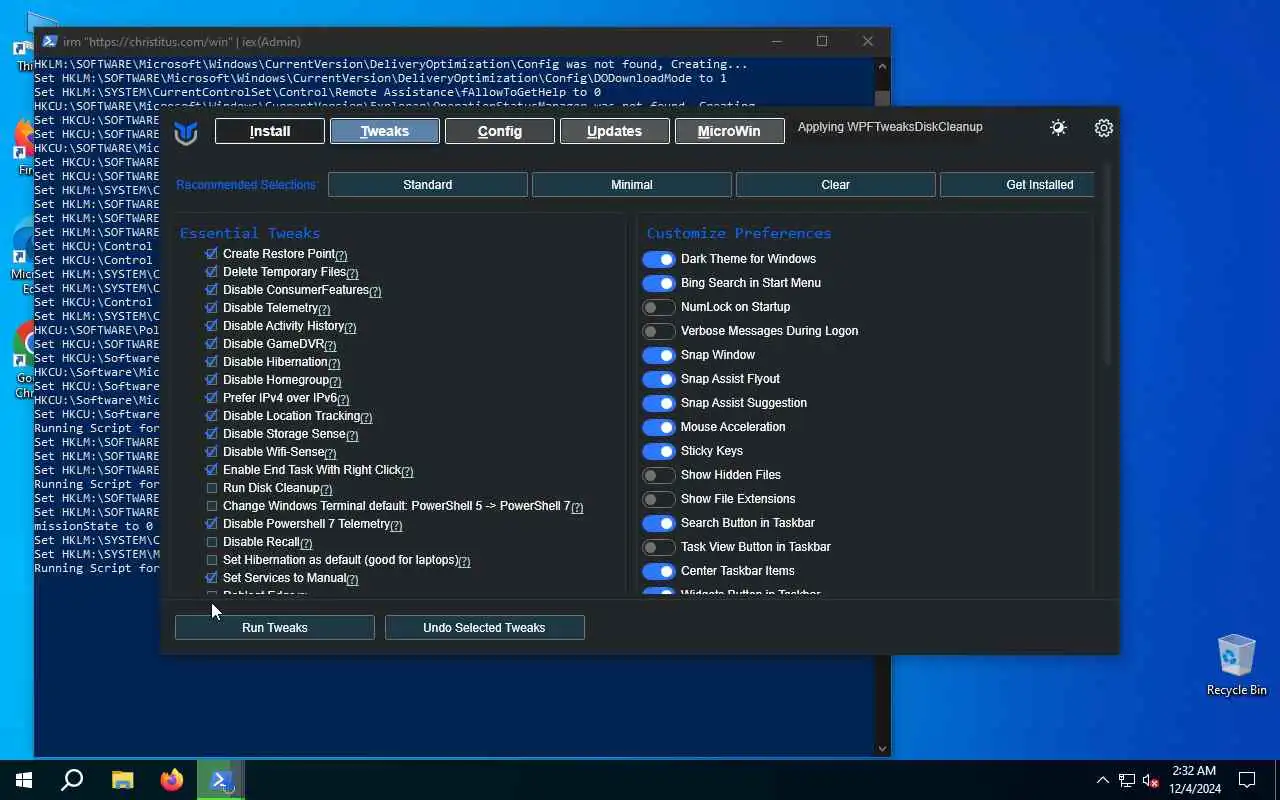The image size is (1280, 800).
Task: Check Set Hibernation as default box
Action: (x=211, y=560)
